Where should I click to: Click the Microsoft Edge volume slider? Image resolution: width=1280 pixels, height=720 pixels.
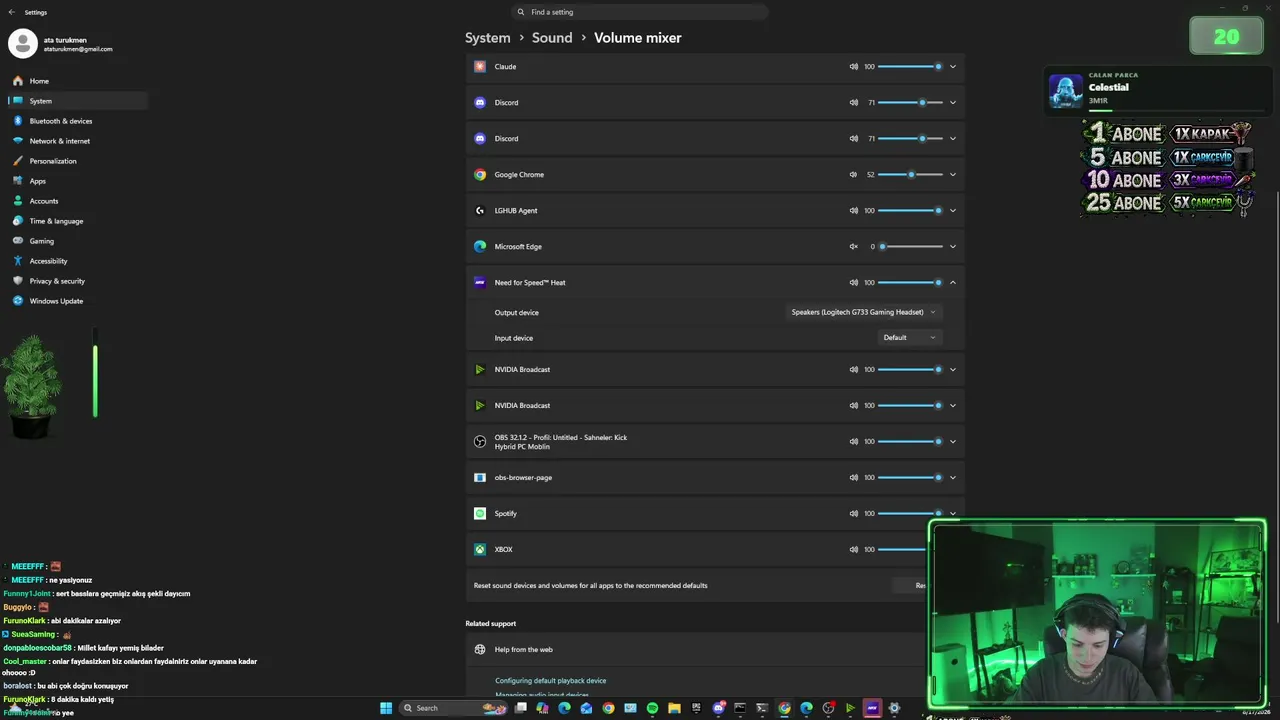coord(910,247)
